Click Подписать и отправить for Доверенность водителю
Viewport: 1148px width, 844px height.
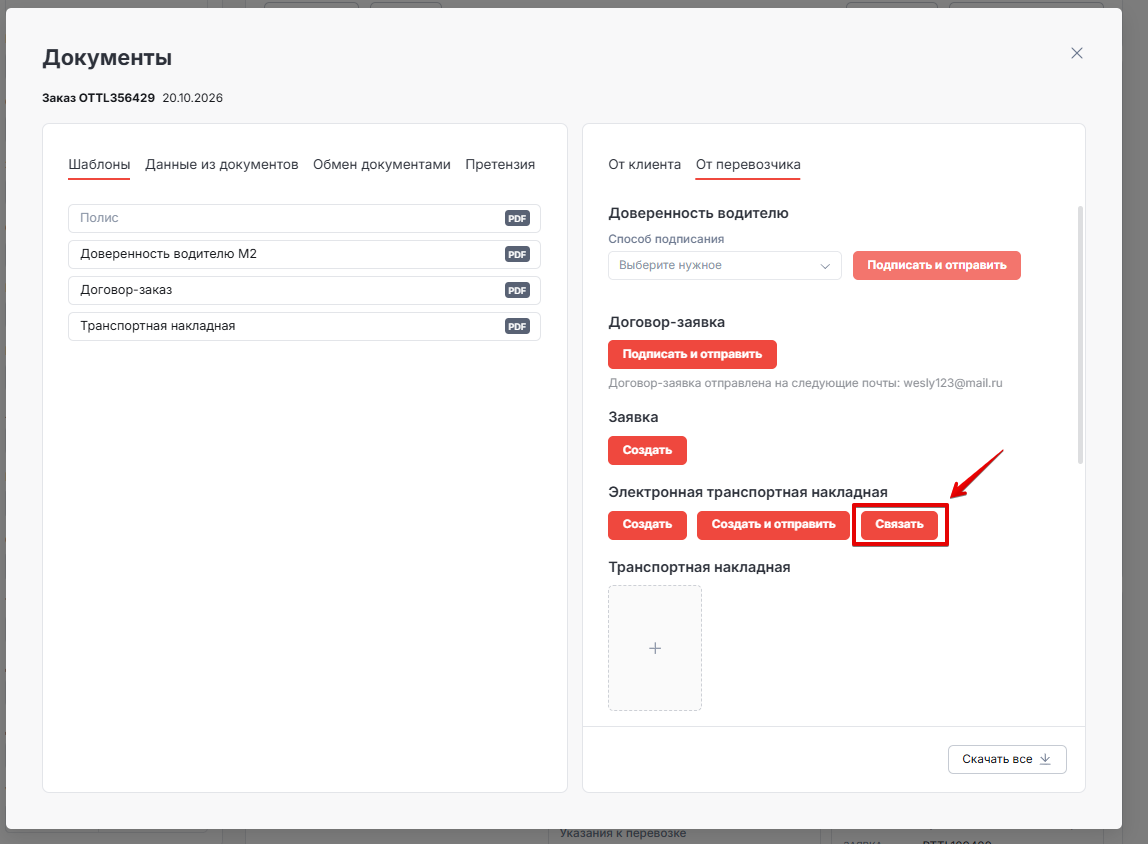pos(936,265)
